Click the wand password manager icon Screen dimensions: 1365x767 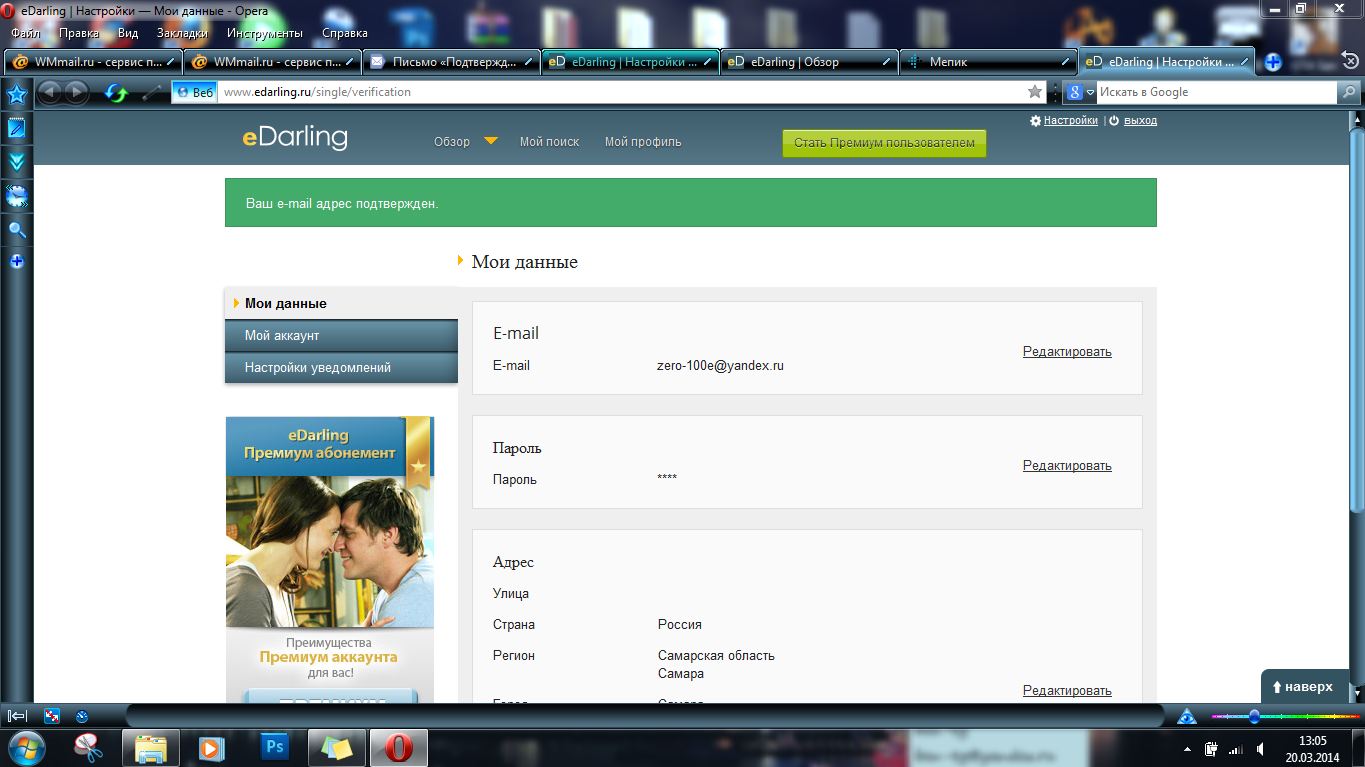pos(152,93)
